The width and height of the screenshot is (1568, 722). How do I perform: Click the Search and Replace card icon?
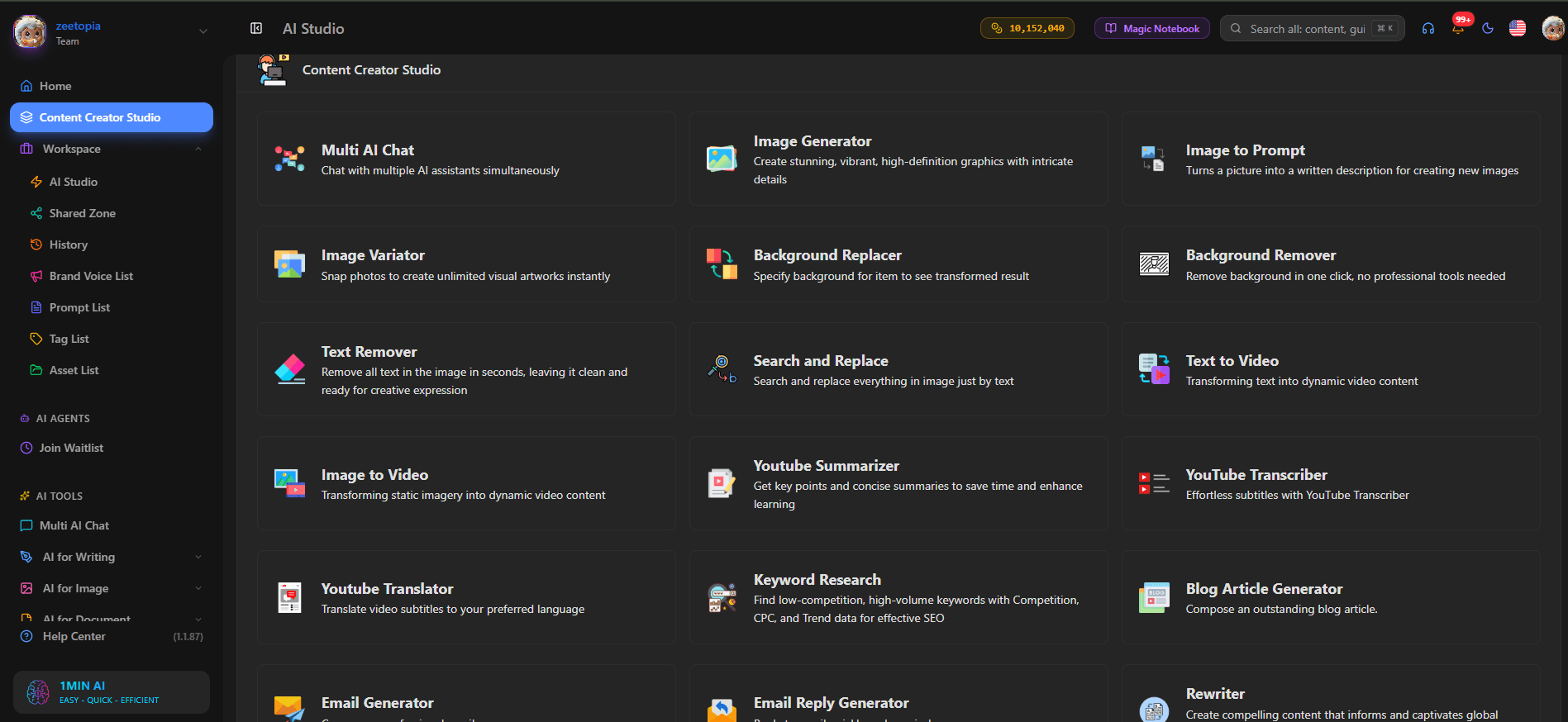[x=722, y=369]
